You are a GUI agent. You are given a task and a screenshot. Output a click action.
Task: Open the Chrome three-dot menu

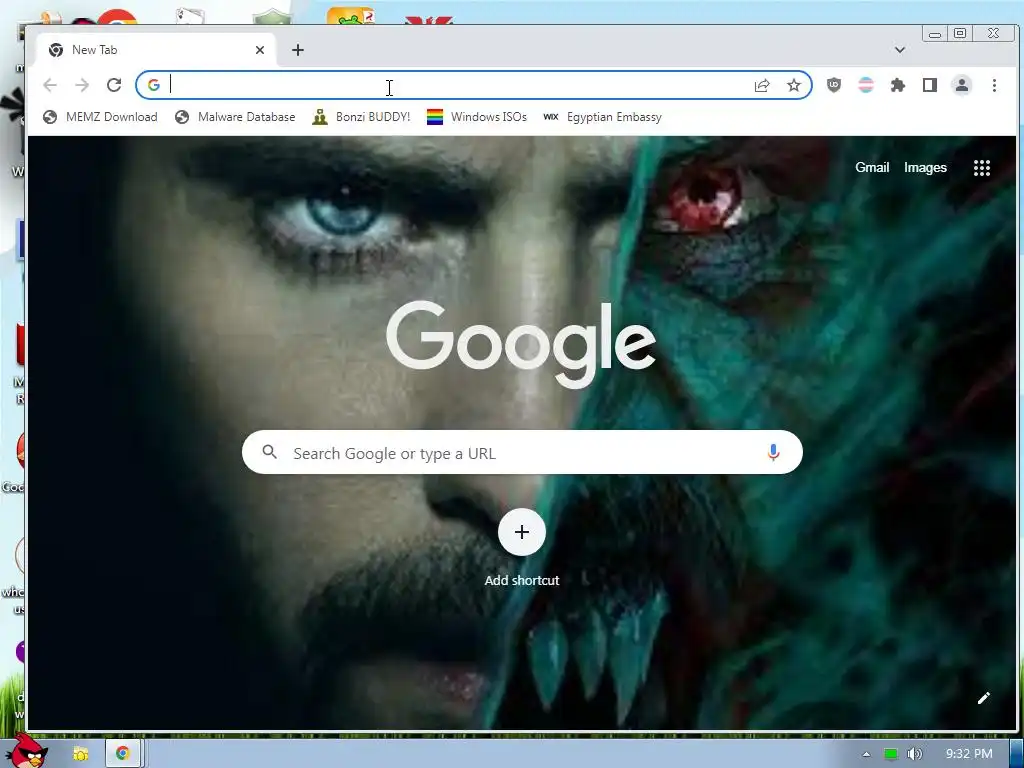(x=994, y=85)
